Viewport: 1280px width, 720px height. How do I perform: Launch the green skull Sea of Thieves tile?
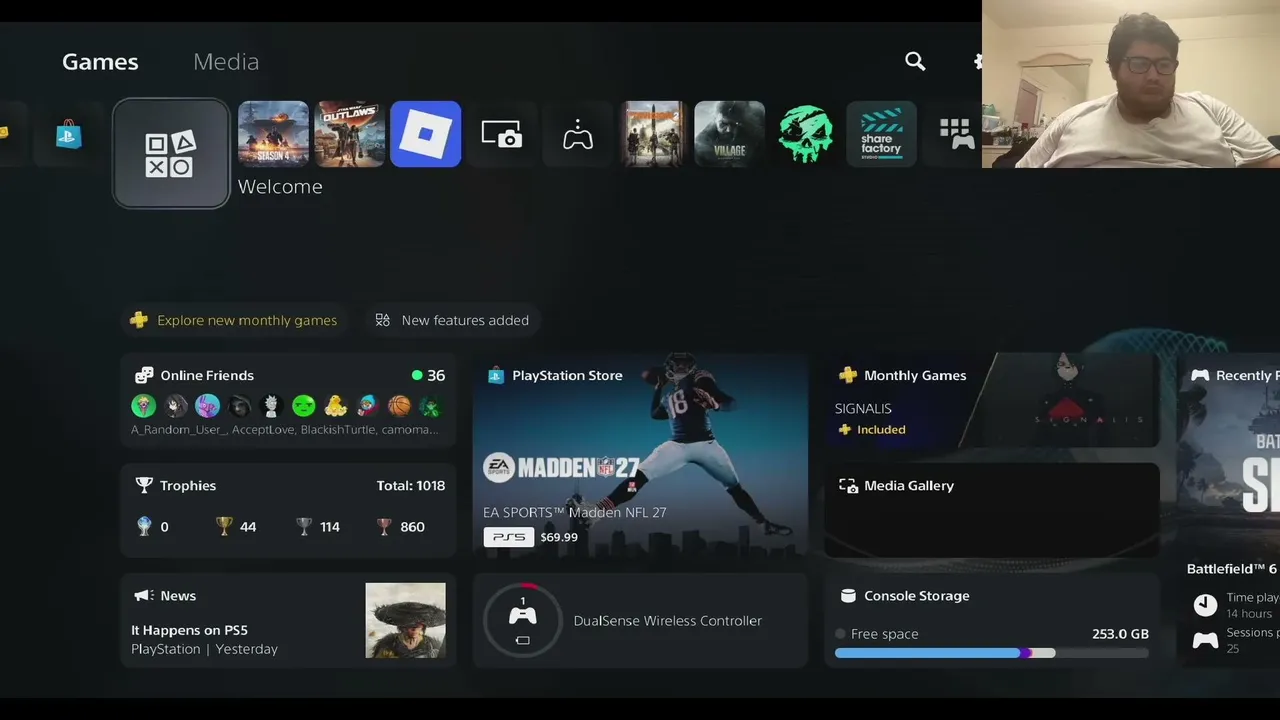(x=805, y=134)
